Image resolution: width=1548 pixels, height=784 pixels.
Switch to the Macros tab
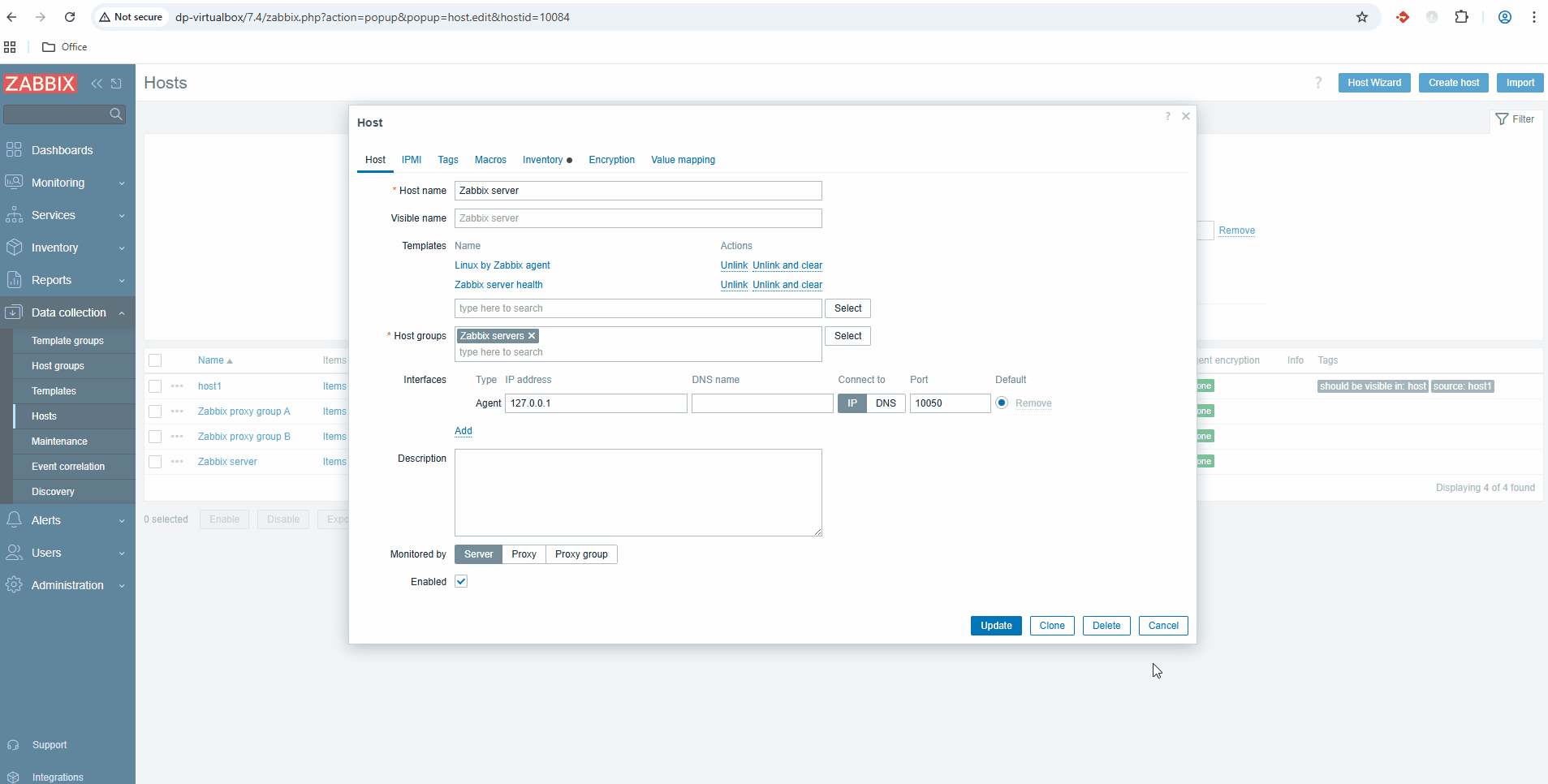point(490,160)
